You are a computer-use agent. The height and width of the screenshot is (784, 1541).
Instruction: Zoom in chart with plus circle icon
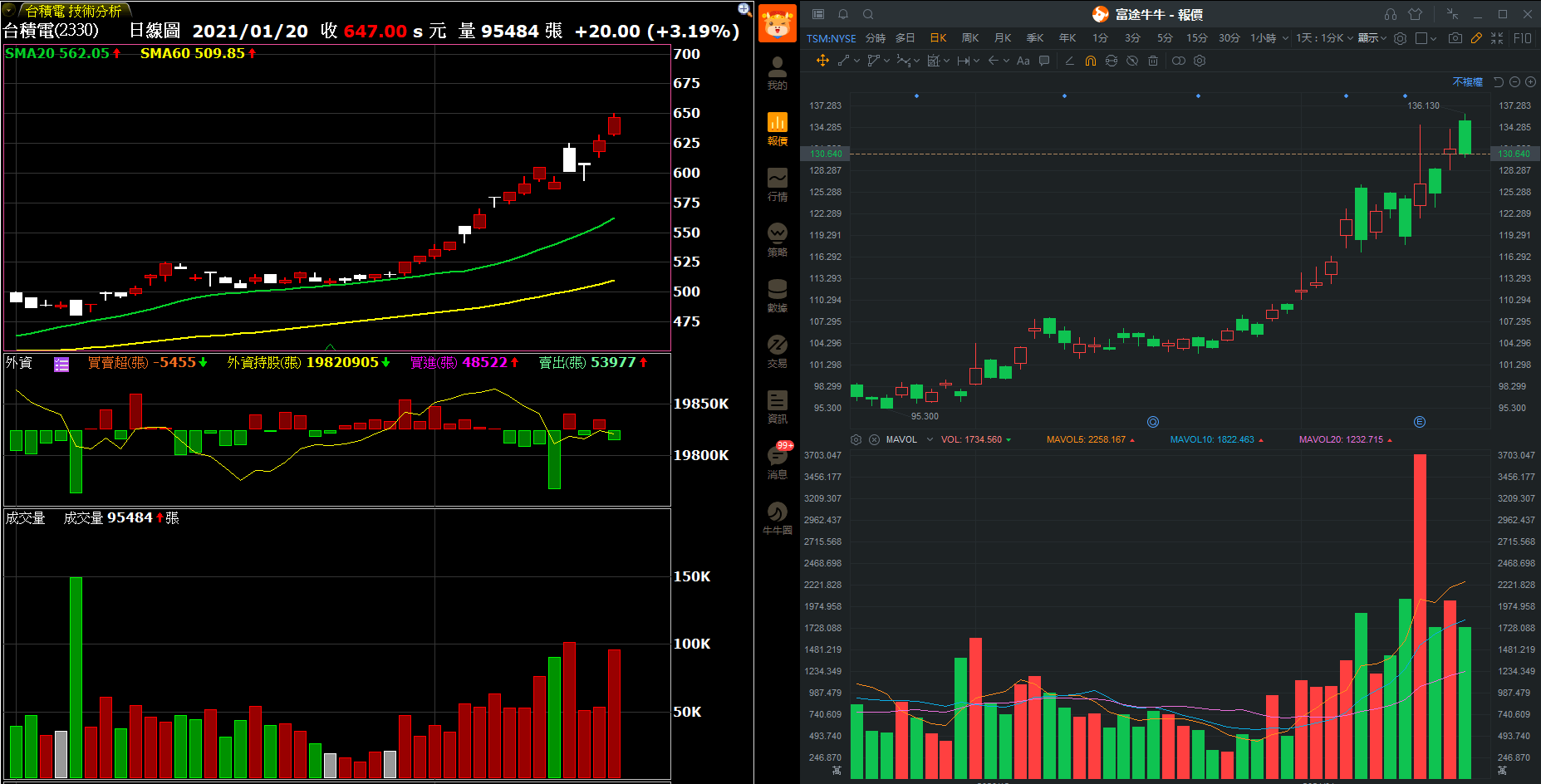coord(1530,81)
